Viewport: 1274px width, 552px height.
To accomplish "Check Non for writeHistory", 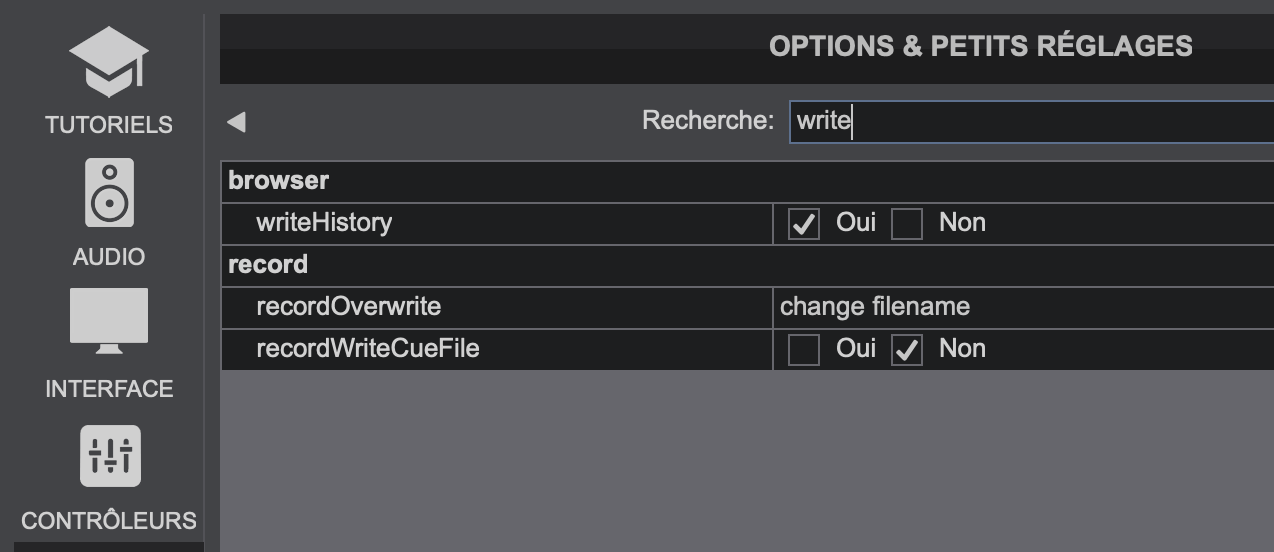I will tap(907, 224).
